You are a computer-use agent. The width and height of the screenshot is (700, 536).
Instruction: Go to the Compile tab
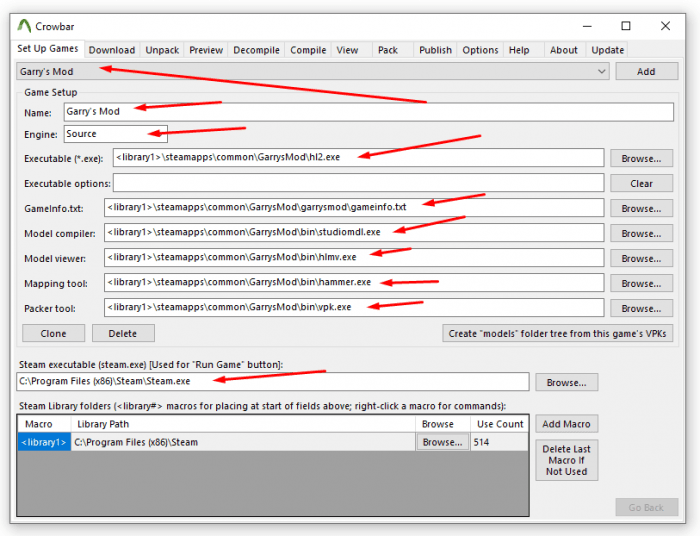click(x=308, y=50)
